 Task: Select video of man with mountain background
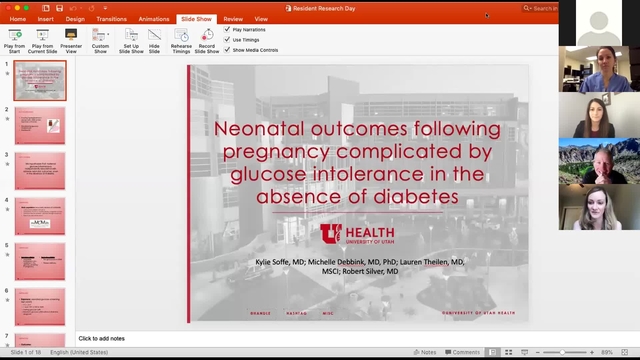pyautogui.click(x=599, y=161)
